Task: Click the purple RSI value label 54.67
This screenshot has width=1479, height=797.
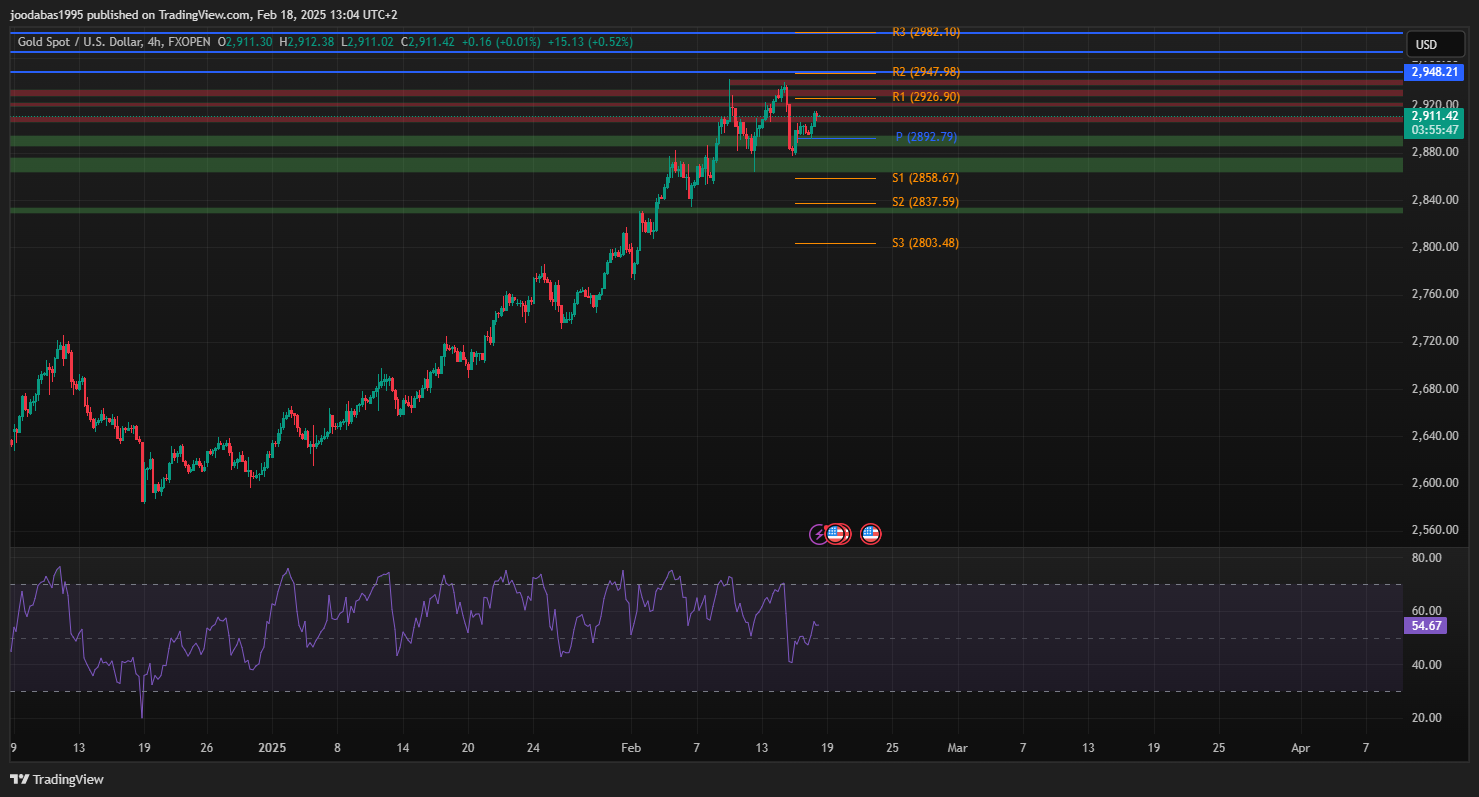Action: click(1425, 626)
